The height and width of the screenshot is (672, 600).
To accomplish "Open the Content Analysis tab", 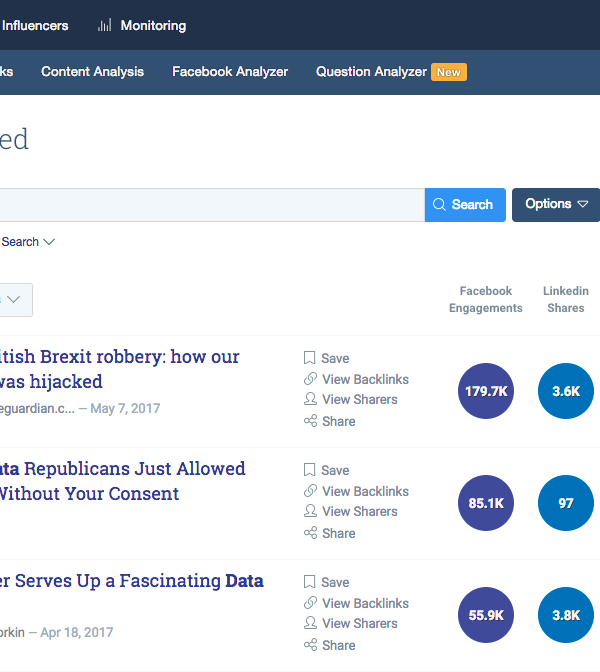I will click(92, 72).
